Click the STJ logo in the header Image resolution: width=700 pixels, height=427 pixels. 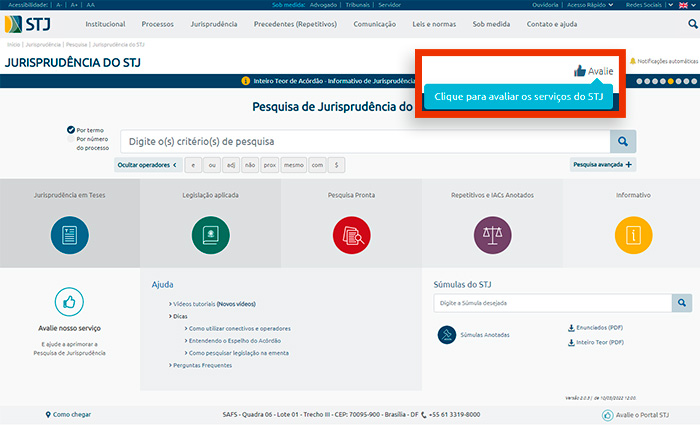[x=28, y=24]
